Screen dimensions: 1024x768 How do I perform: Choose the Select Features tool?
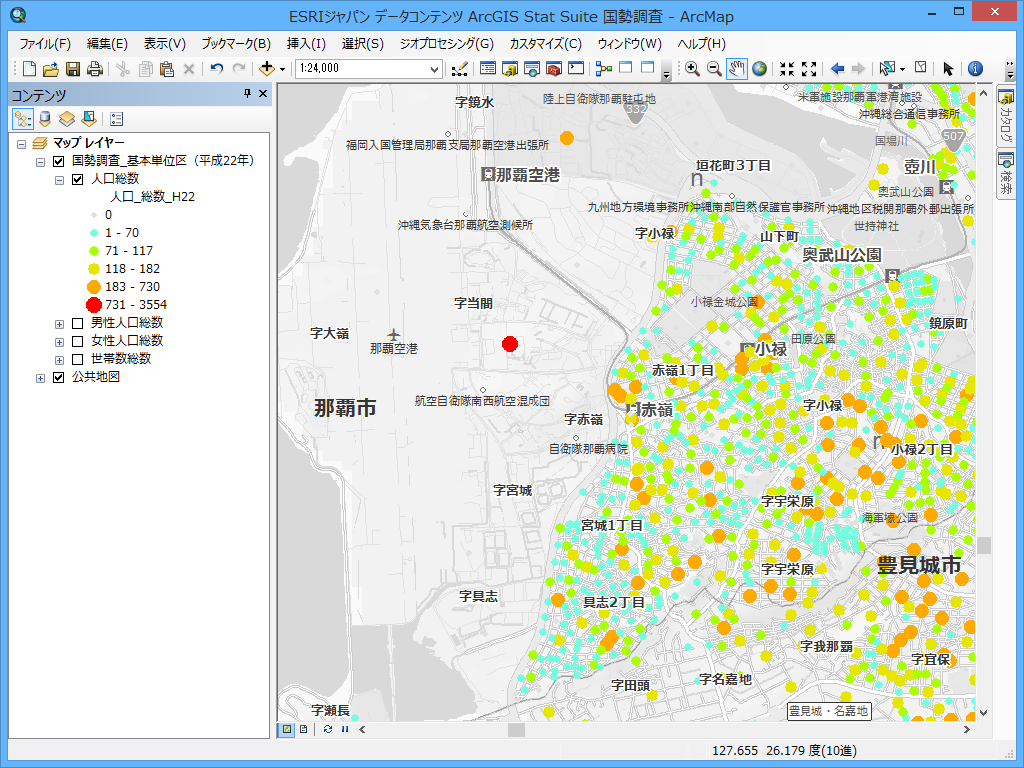[x=887, y=69]
